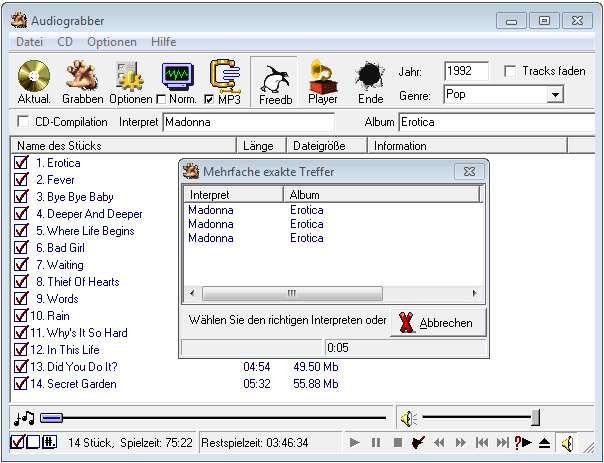The width and height of the screenshot is (604, 463).
Task: Click the Freedb penguin icon
Action: point(275,78)
